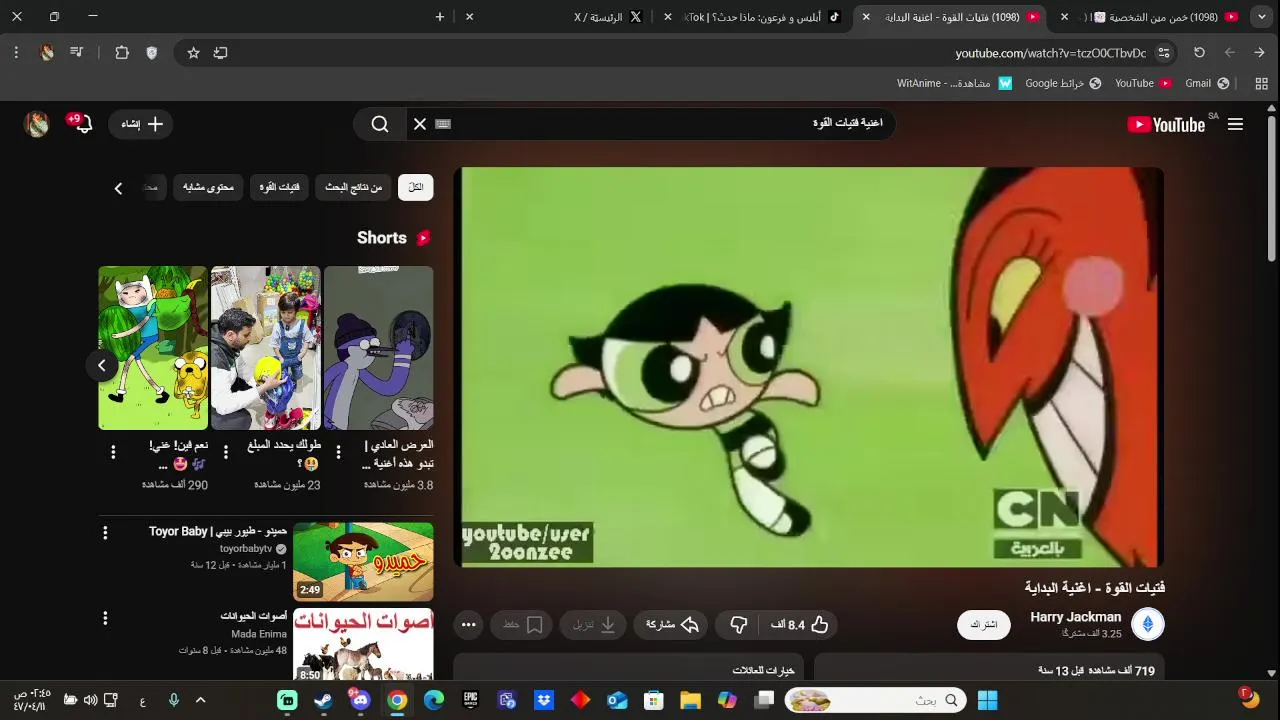
Task: Open options for the أصوات الحيوانات video
Action: (x=105, y=617)
